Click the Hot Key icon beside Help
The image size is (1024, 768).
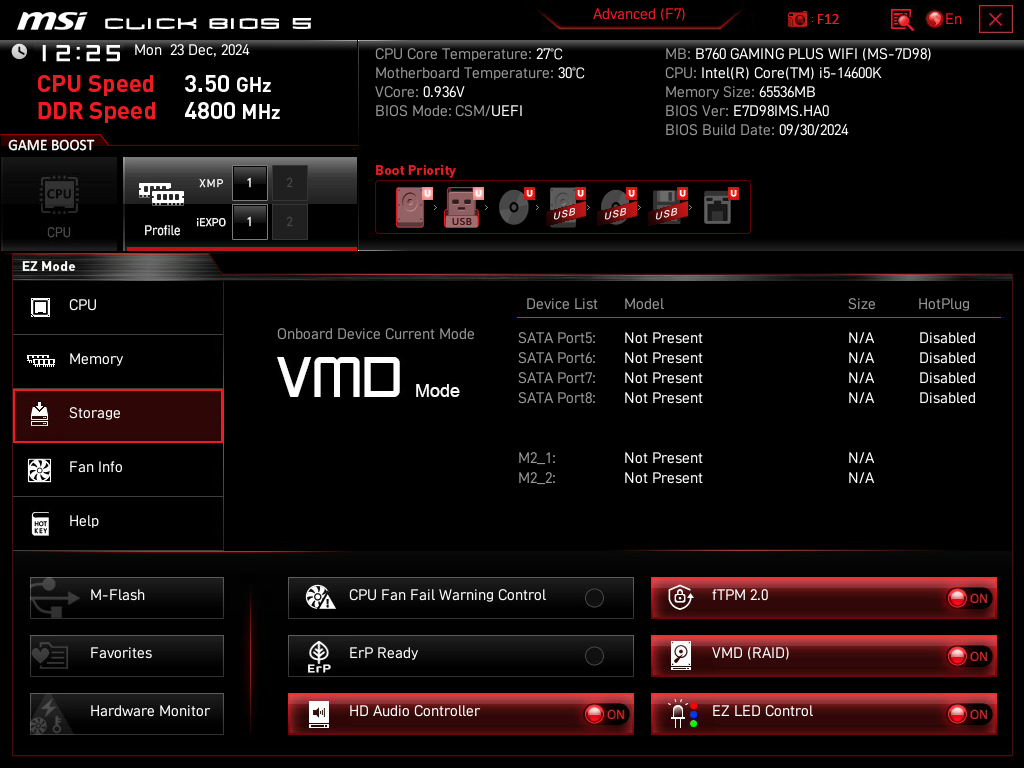pyautogui.click(x=40, y=524)
